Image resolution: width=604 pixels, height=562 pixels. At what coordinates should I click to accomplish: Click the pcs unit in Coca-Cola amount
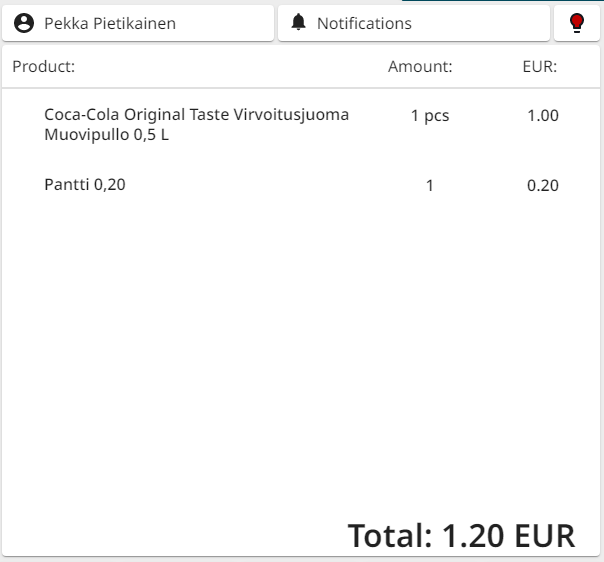[437, 116]
